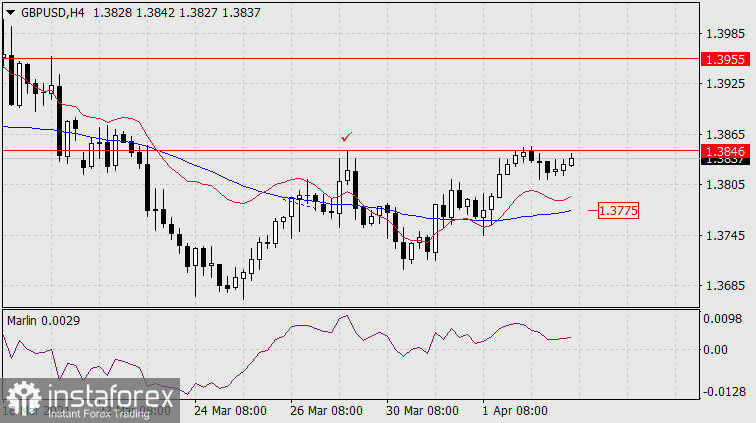
Task: Click the 30 Mar 08:00 time label
Action: pos(424,411)
